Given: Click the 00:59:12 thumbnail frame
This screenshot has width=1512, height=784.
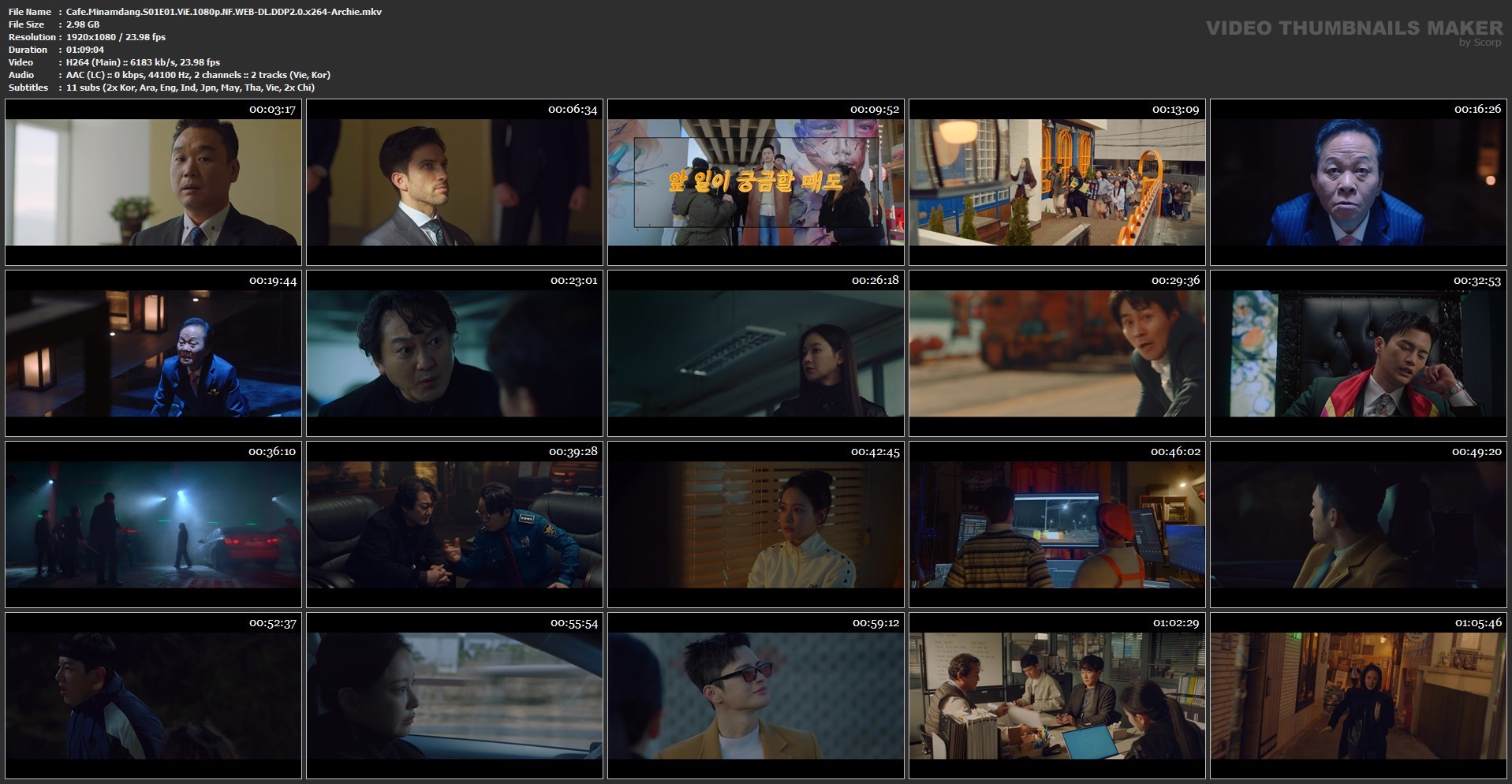Looking at the screenshot, I should (756, 696).
